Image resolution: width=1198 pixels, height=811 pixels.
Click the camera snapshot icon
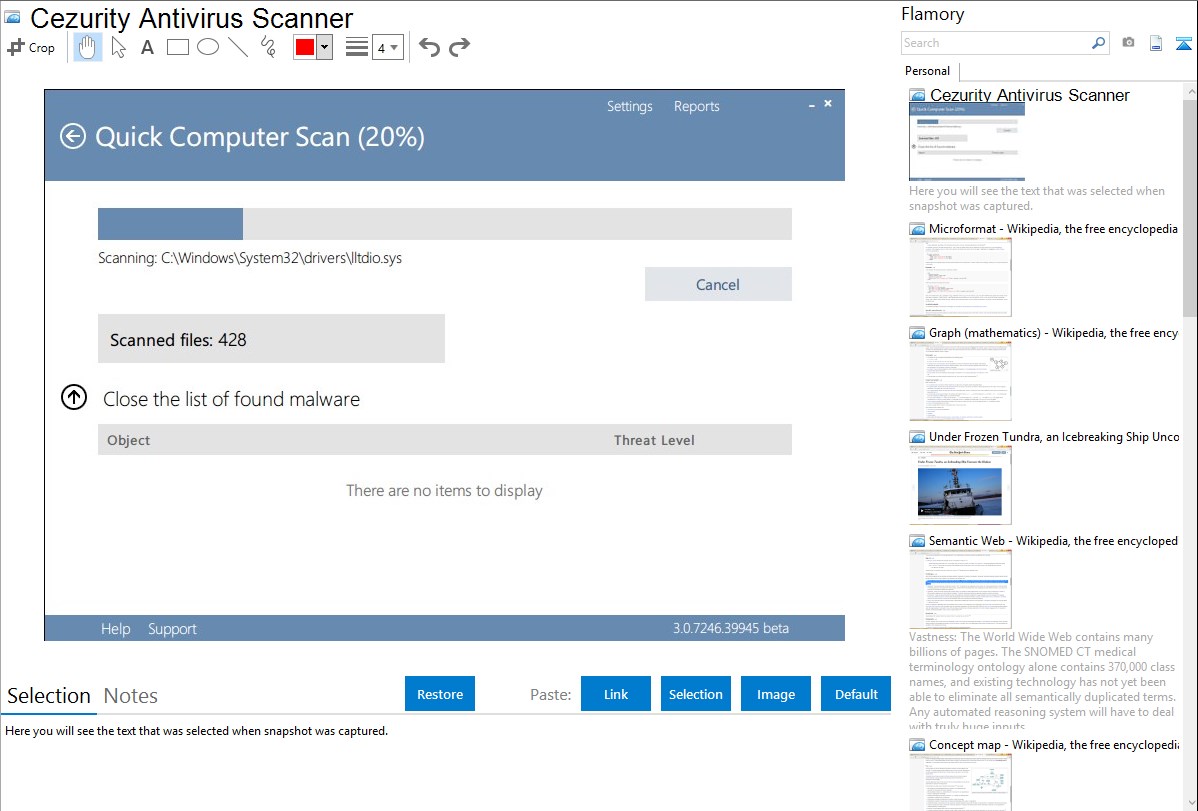point(1128,43)
